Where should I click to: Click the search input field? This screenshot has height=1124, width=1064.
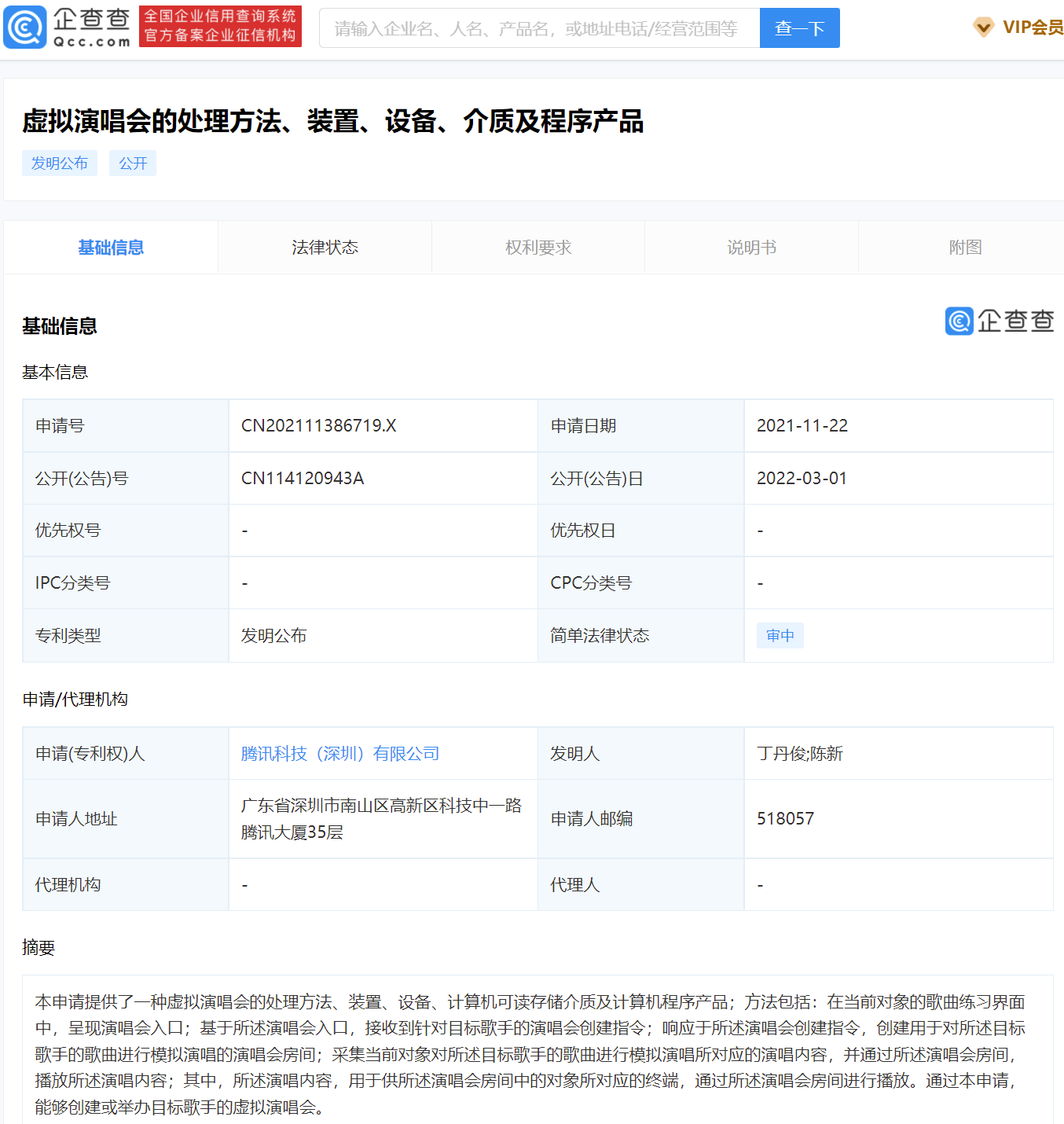coord(539,28)
